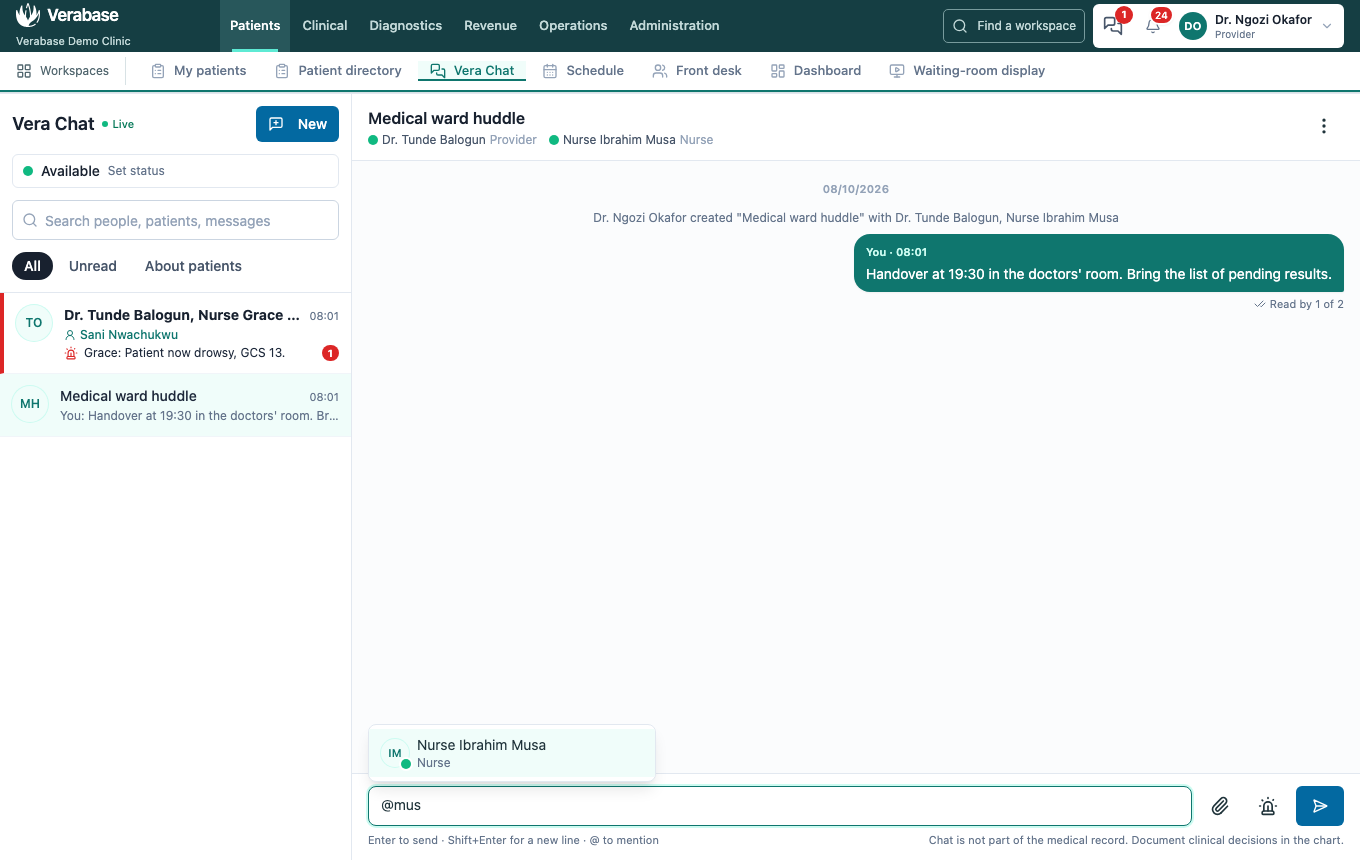The width and height of the screenshot is (1360, 860).
Task: Click the Set status link
Action: 136,171
